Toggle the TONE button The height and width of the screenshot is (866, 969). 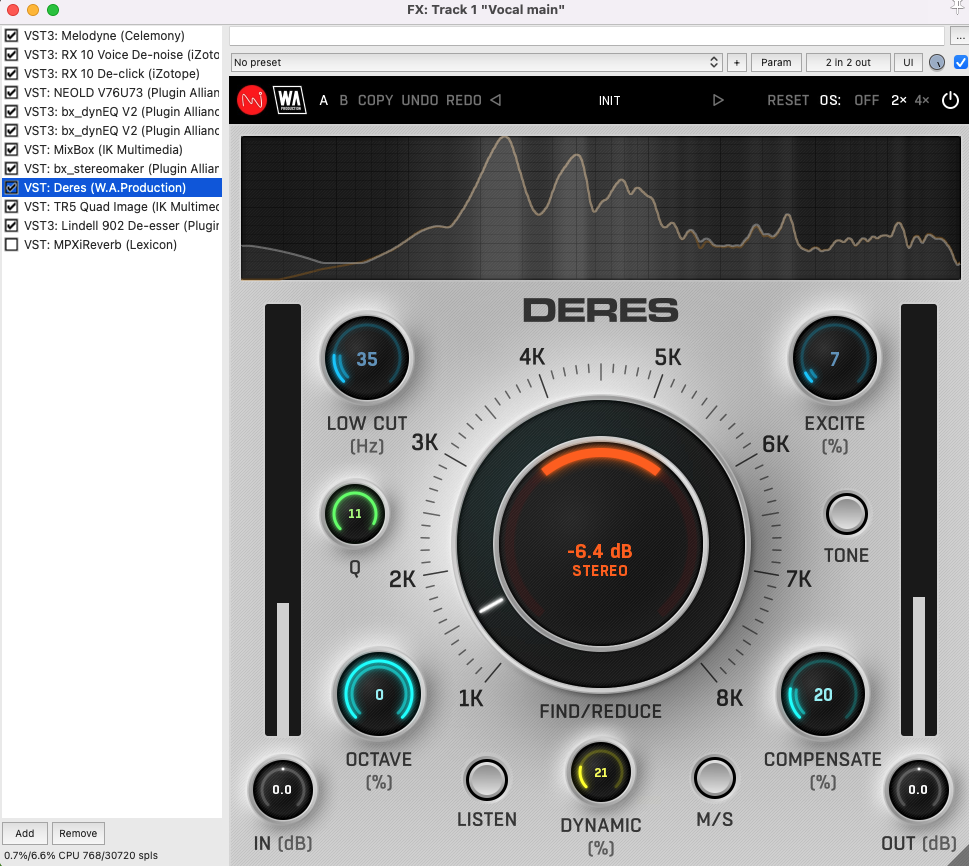click(x=846, y=514)
